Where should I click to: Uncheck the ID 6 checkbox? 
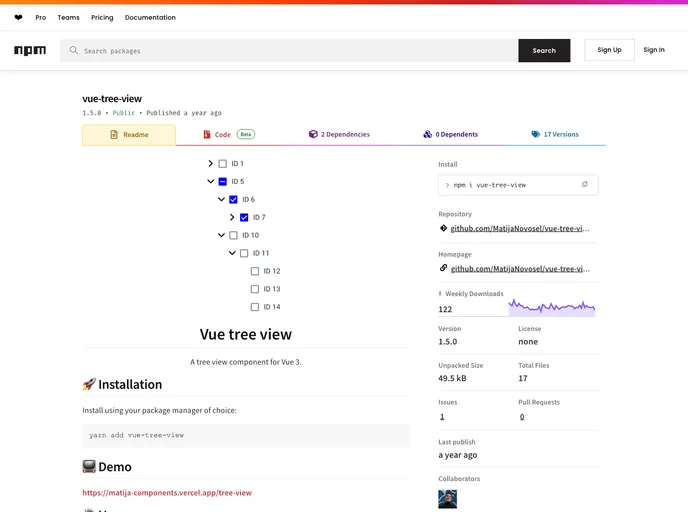(x=233, y=200)
